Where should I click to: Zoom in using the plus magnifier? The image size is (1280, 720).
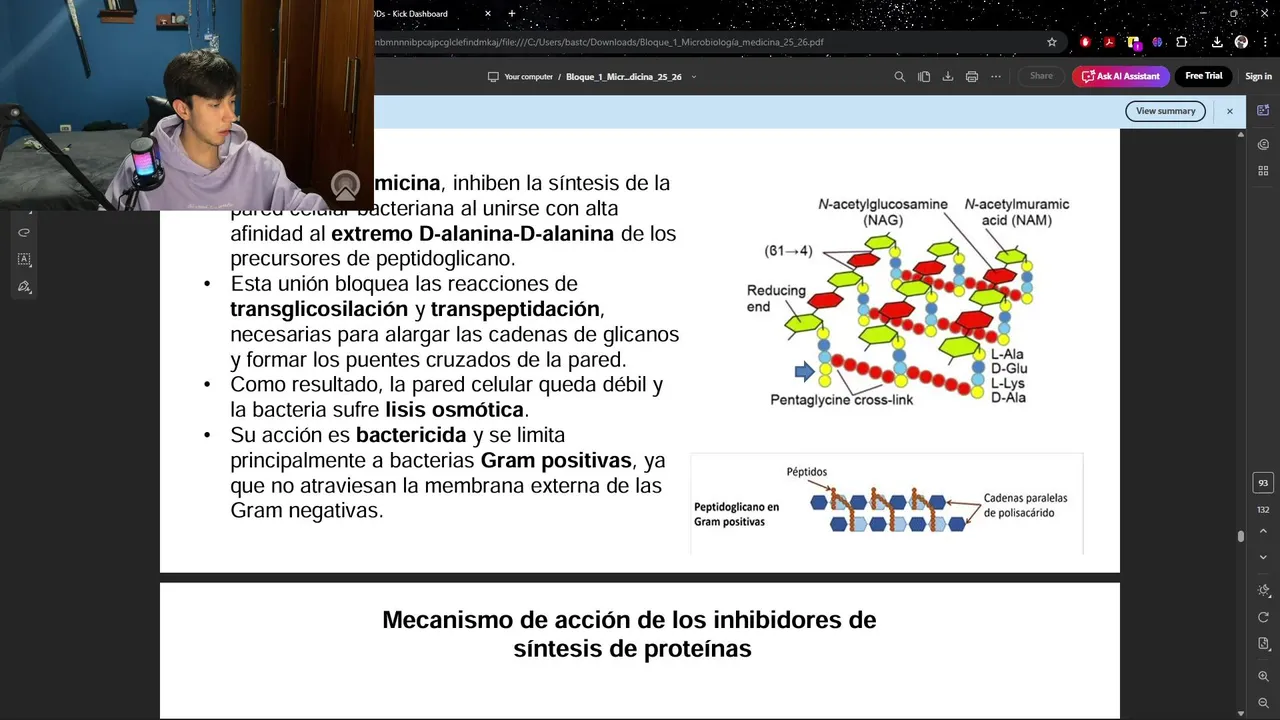(1263, 677)
